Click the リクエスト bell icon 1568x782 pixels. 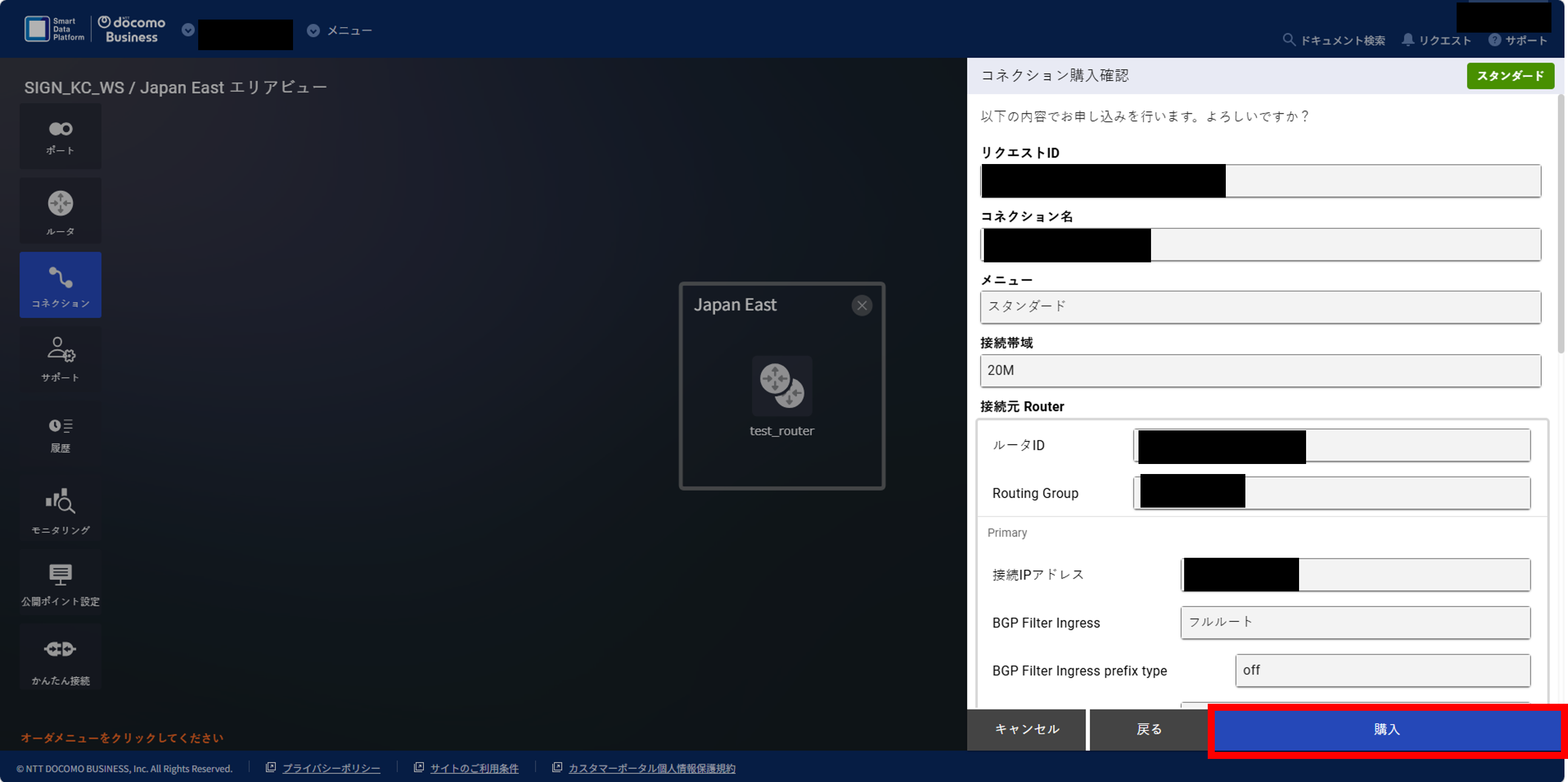(1407, 40)
